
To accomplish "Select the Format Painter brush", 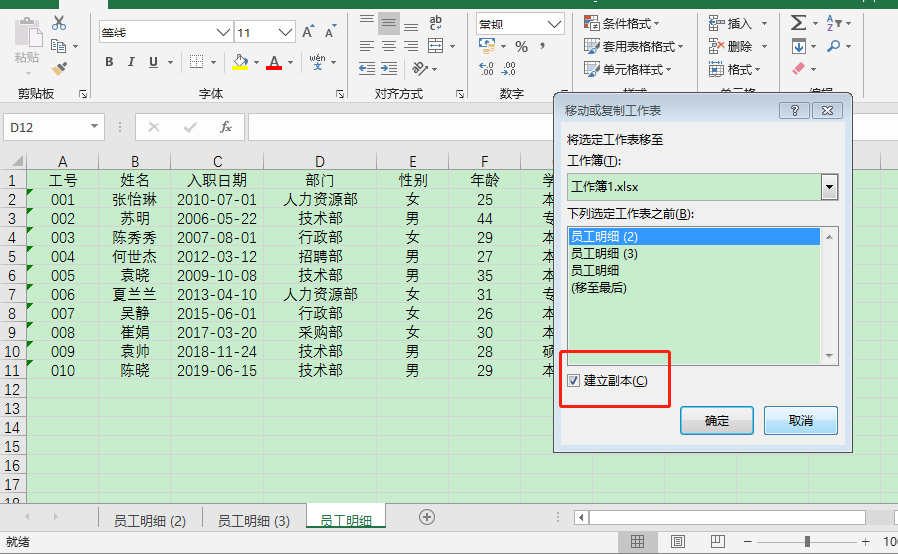I will coord(59,69).
